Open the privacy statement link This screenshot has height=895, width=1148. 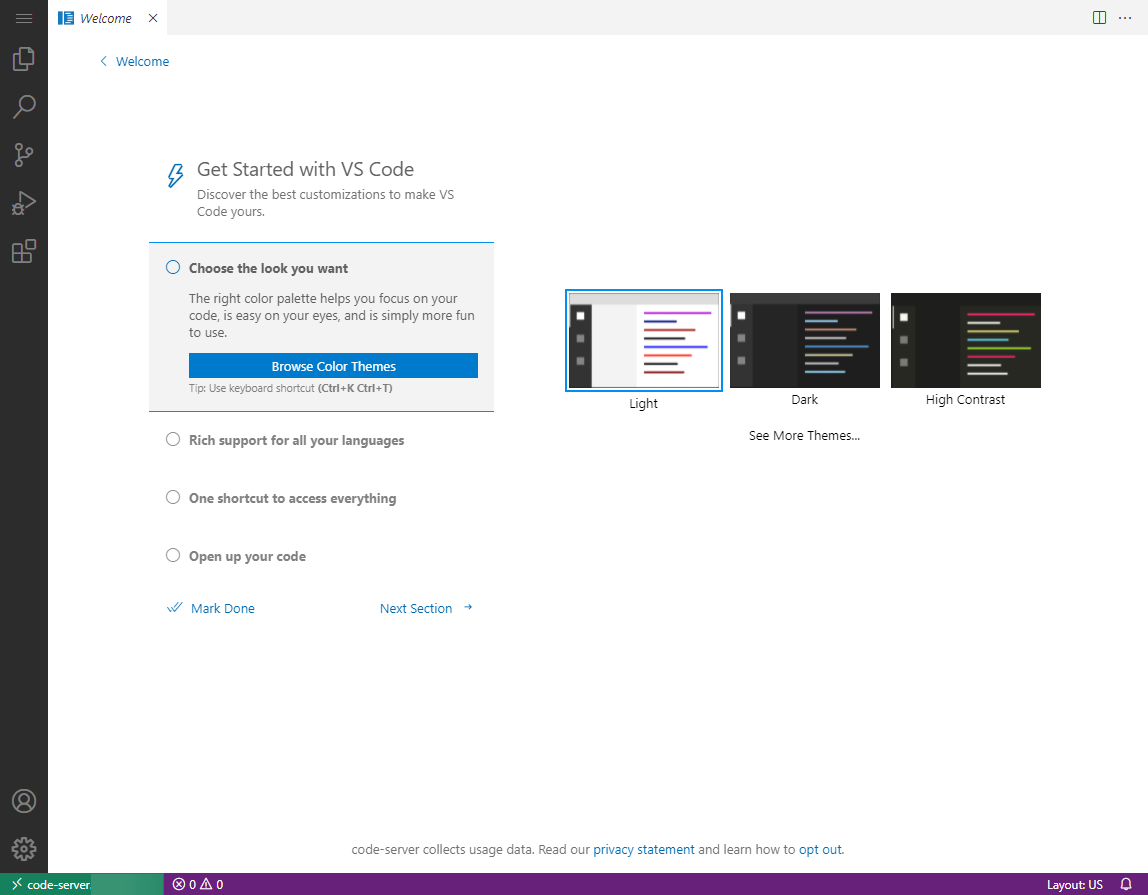pos(644,849)
